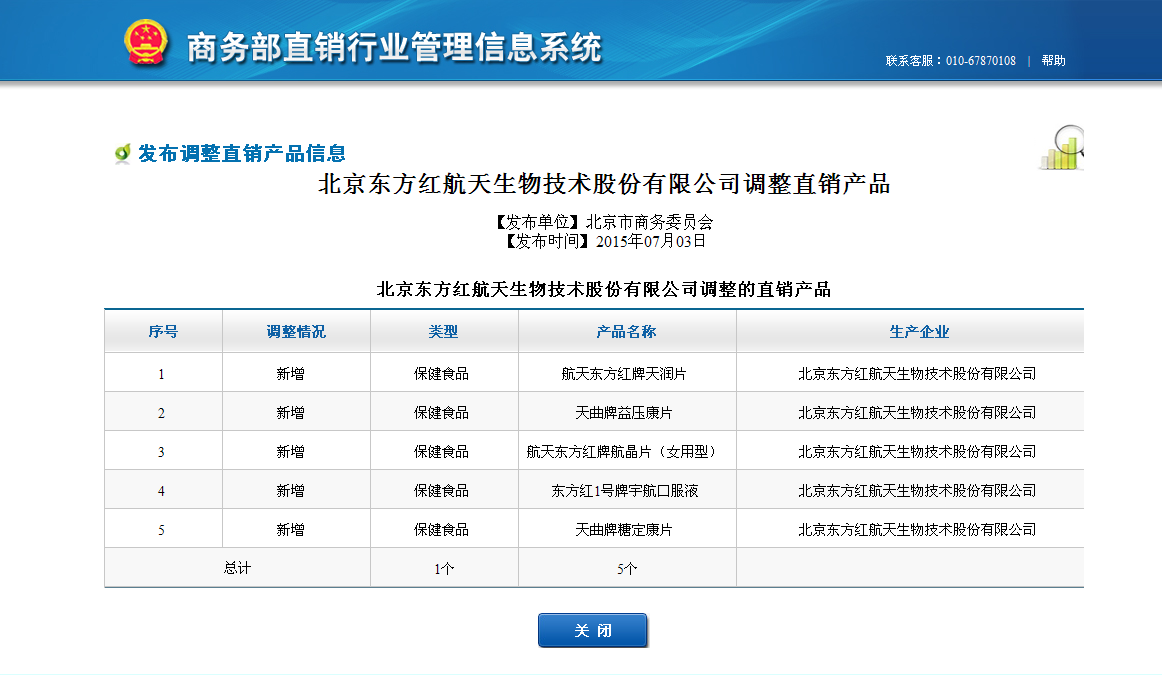The width and height of the screenshot is (1162, 675).
Task: Select product 东方红1号牌宇航口服液
Action: point(623,491)
